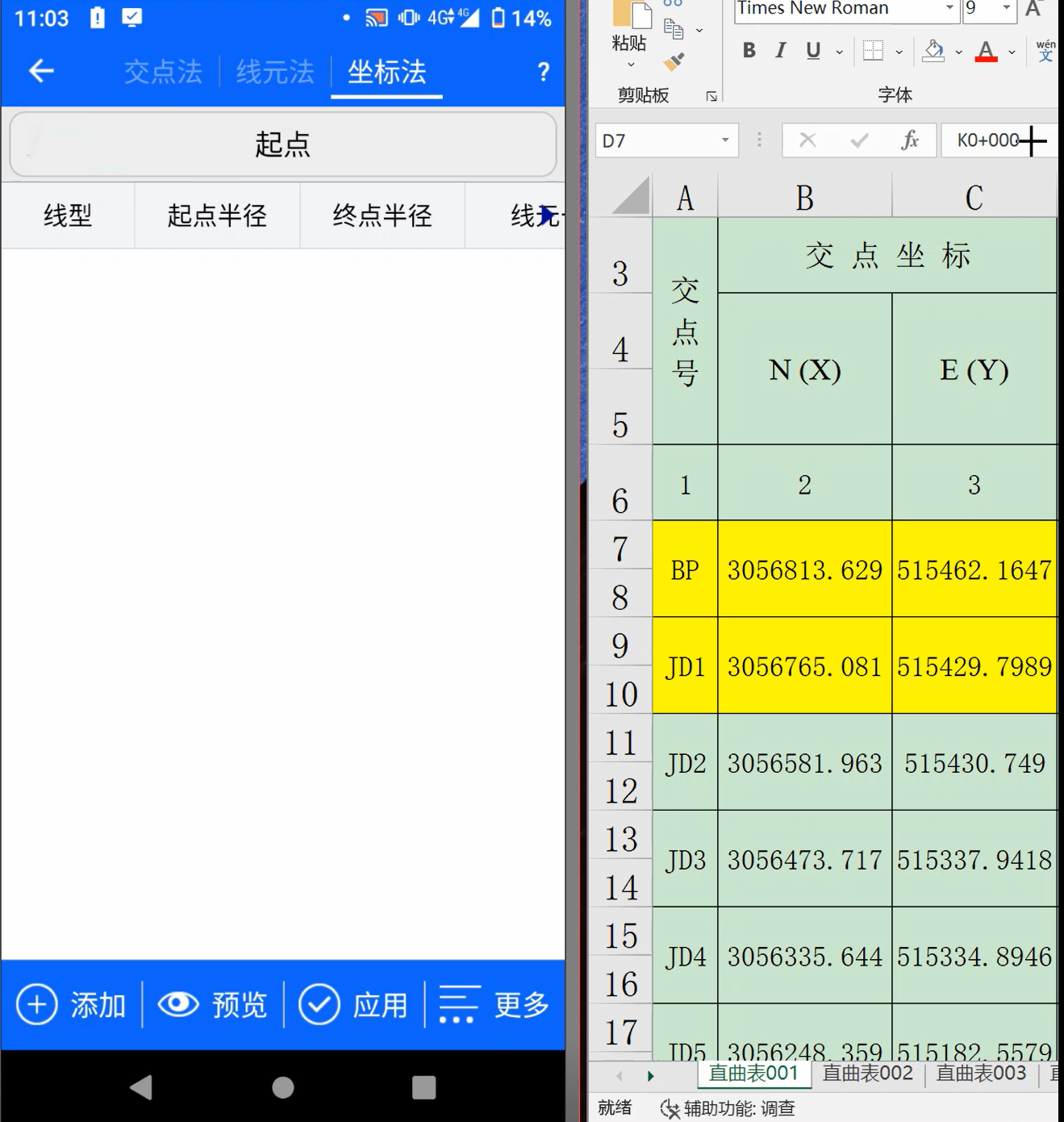Click the 终点半径 column header
The height and width of the screenshot is (1122, 1064).
click(382, 215)
